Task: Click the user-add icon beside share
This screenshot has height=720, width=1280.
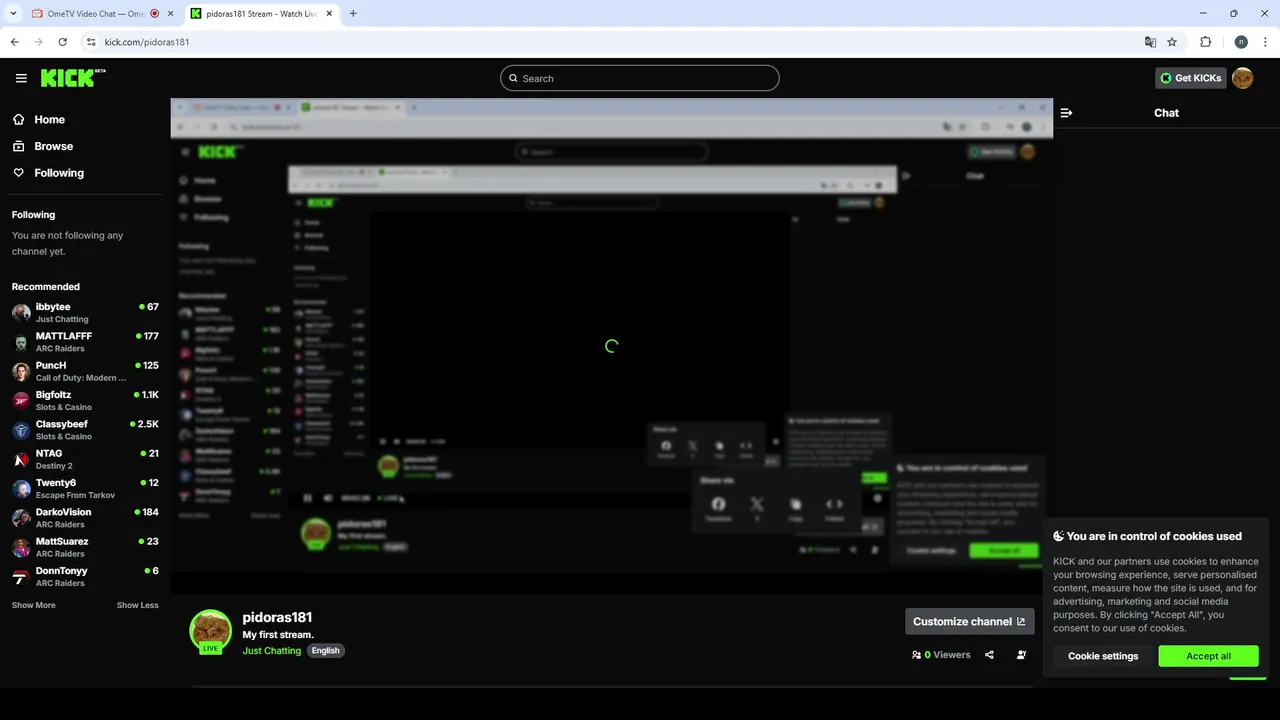Action: (1021, 655)
